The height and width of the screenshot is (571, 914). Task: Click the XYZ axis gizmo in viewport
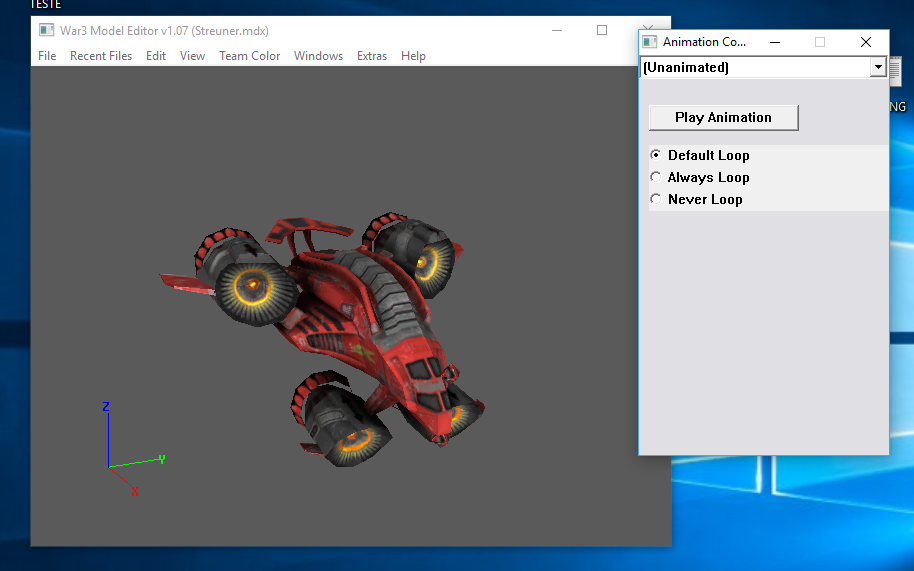(133, 449)
